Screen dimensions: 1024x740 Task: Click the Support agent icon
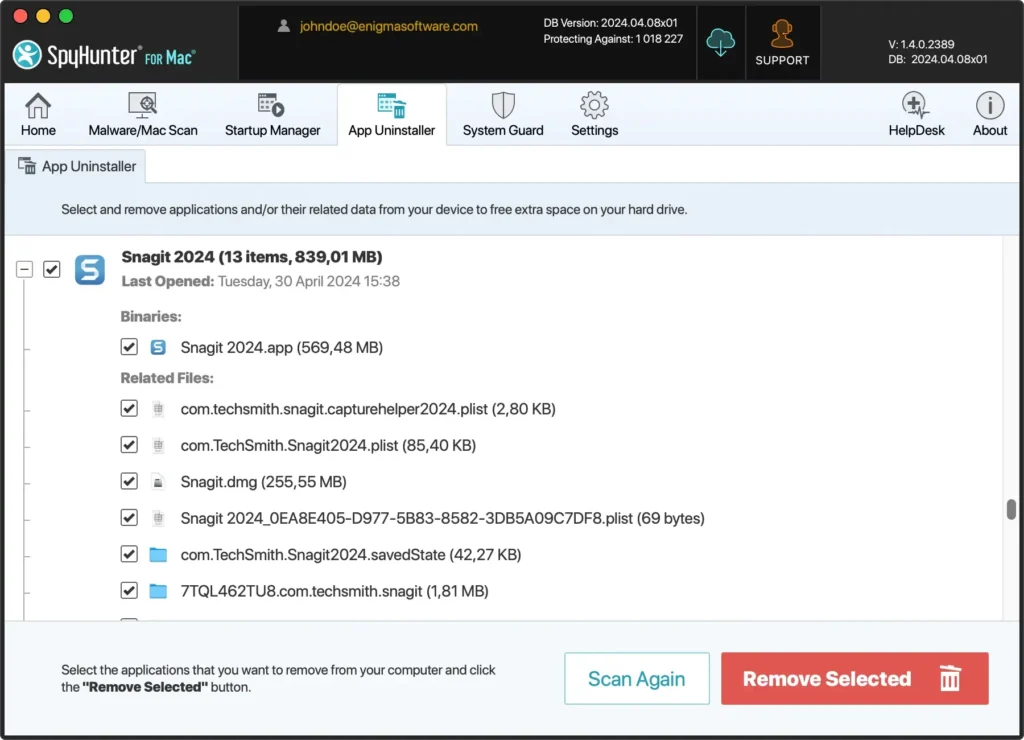782,34
